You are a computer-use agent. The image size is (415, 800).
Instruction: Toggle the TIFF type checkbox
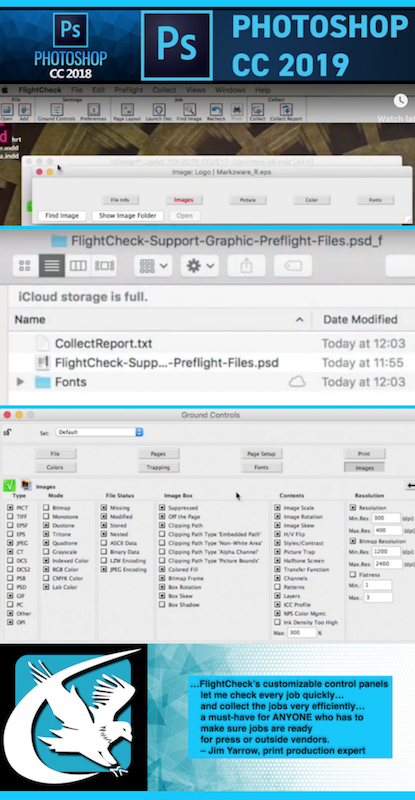click(10, 516)
